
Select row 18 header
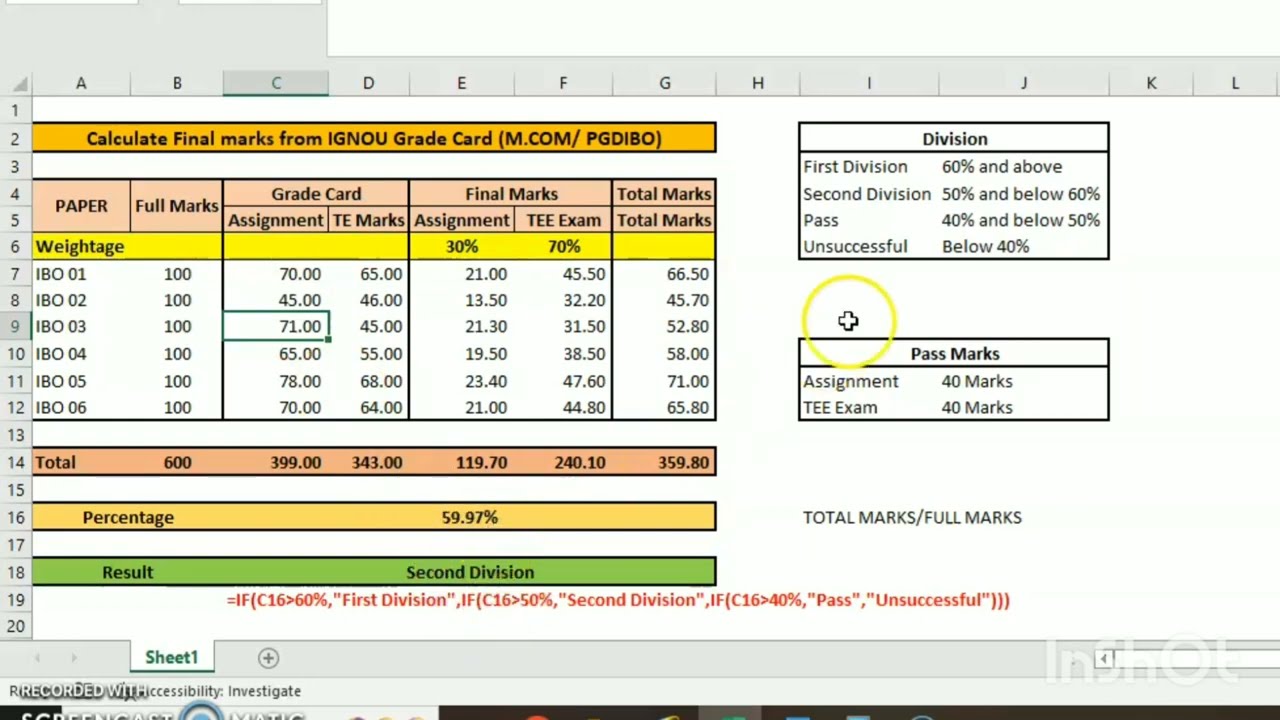[15, 573]
